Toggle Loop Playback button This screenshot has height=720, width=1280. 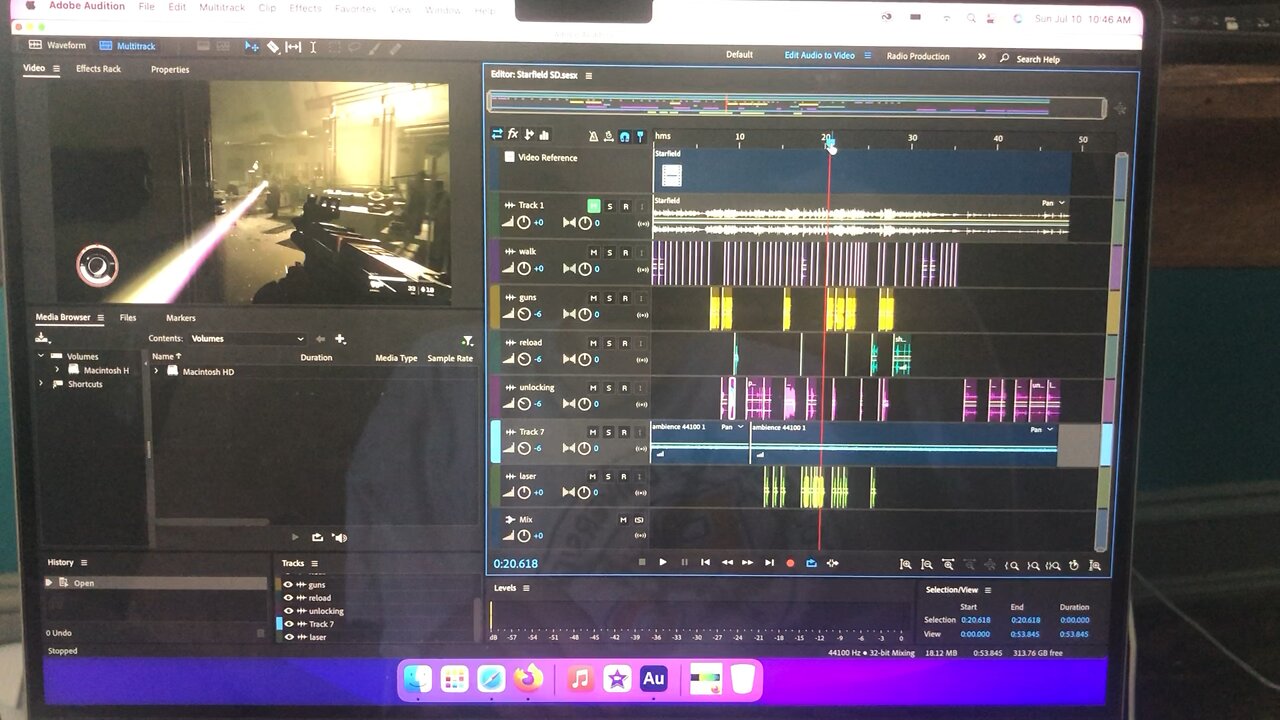pos(811,563)
